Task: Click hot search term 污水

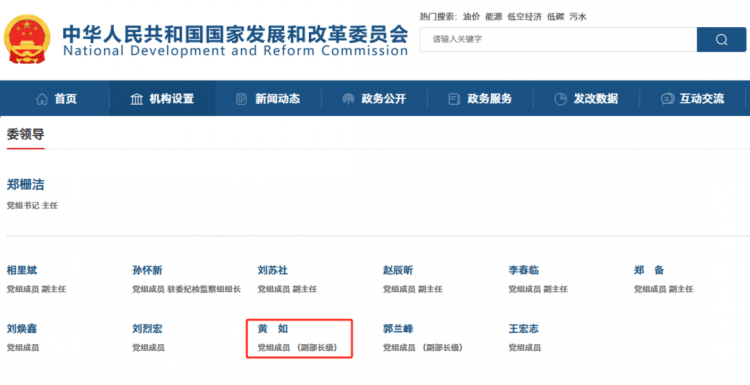Action: pyautogui.click(x=578, y=17)
